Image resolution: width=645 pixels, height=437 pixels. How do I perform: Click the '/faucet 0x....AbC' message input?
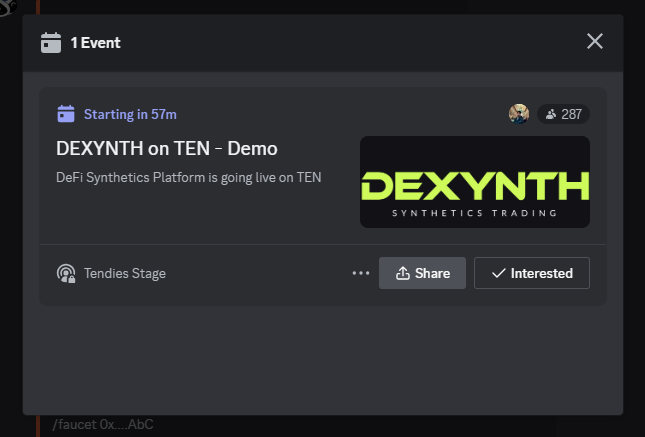103,424
